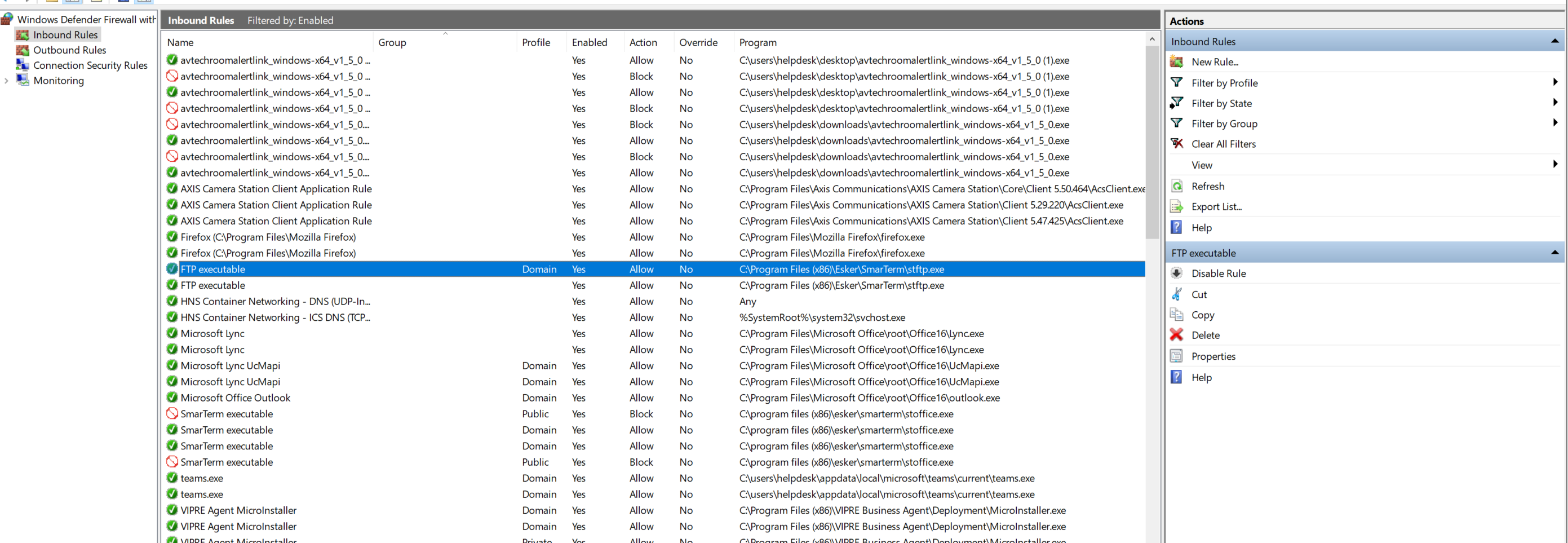Click the New Rule icon in Actions
Screen dimensions: 1568x543
[1177, 61]
